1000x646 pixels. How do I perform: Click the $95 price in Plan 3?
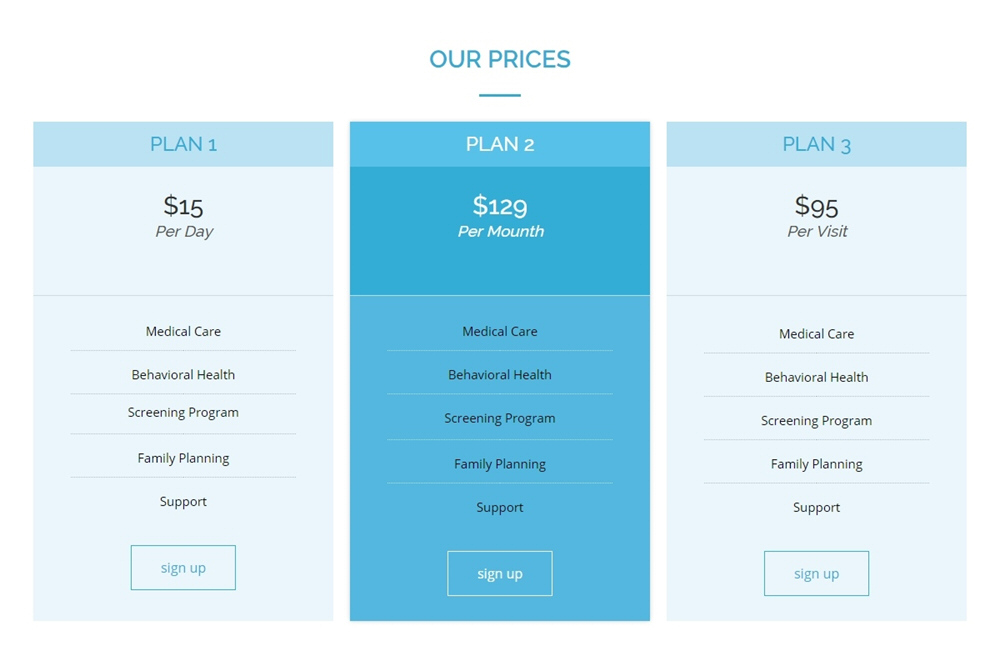pos(816,206)
